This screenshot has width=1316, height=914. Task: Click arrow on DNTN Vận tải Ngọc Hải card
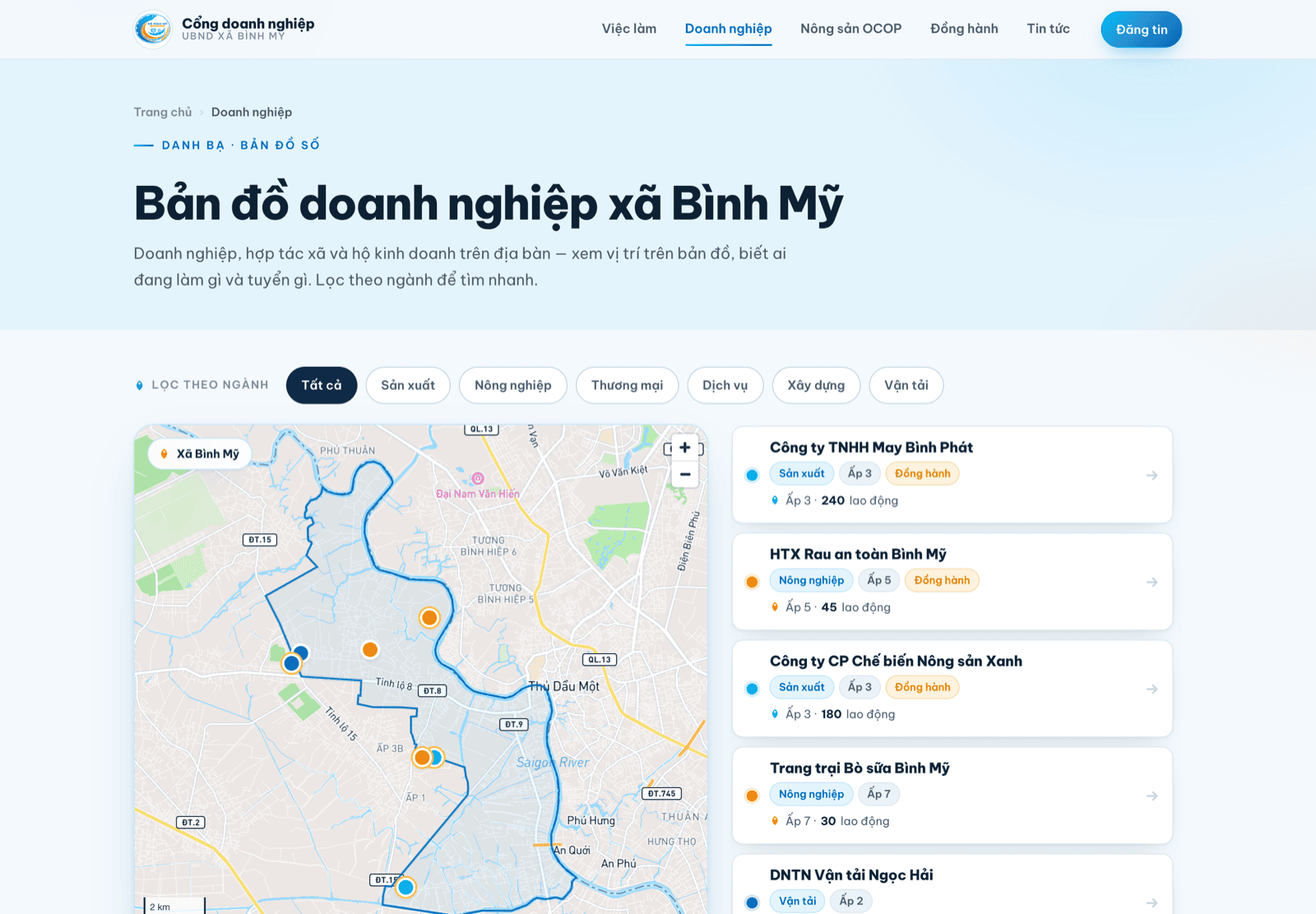pos(1151,903)
